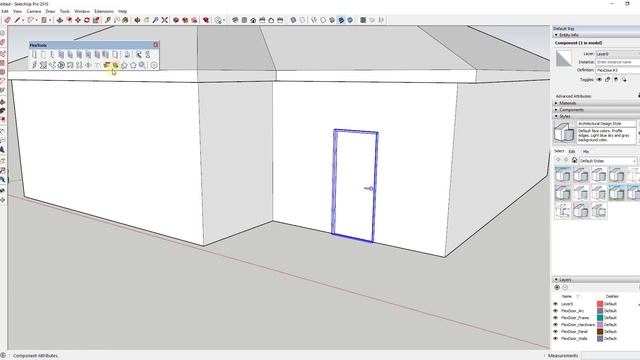This screenshot has height=360, width=640.
Task: Click the Layer0 red color swatch
Action: click(600, 304)
